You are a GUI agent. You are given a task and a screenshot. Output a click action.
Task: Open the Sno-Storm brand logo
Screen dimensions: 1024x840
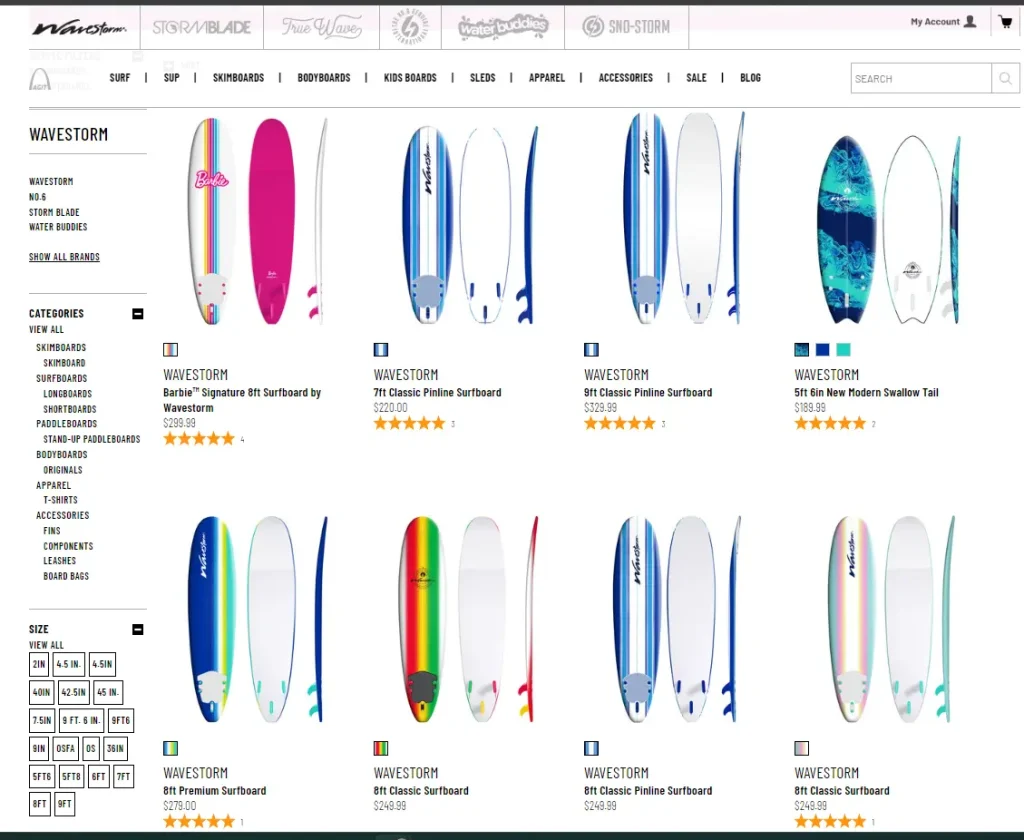click(626, 27)
